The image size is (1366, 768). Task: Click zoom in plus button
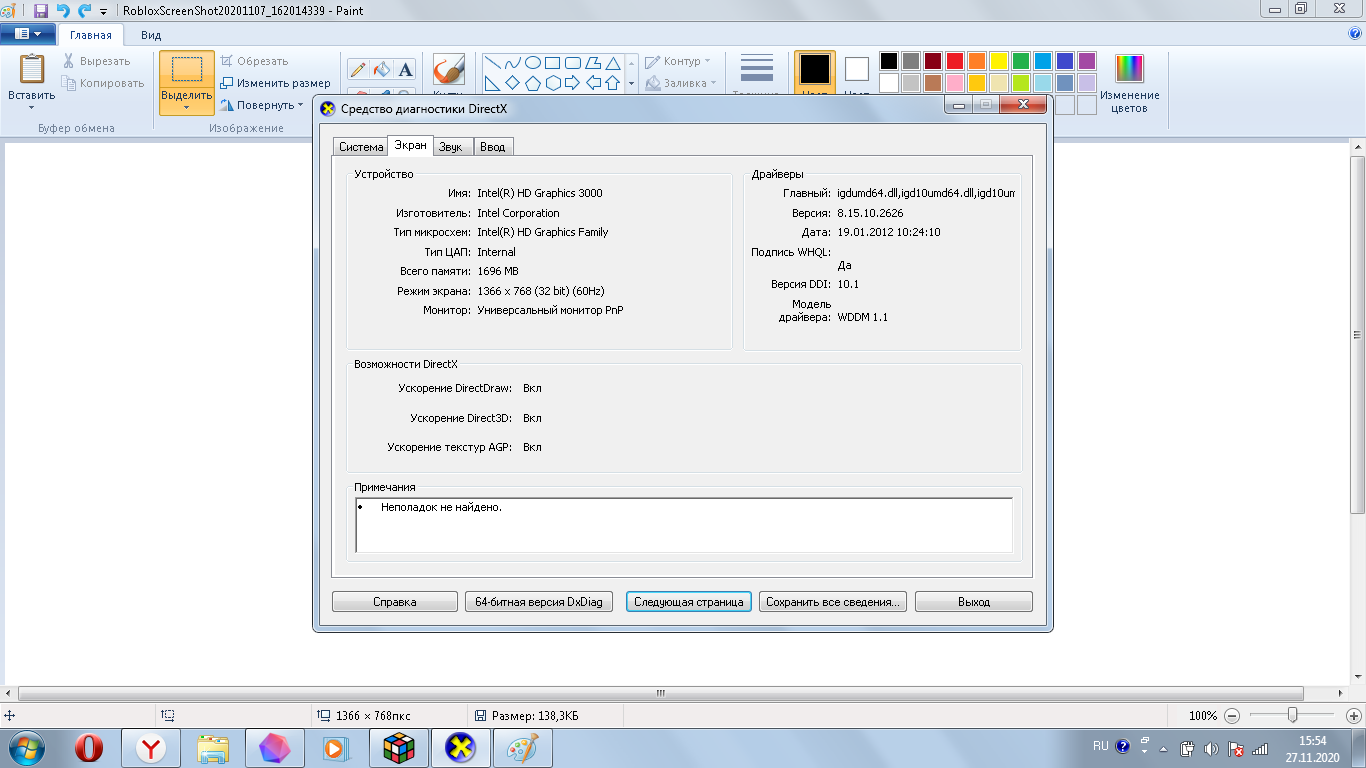coord(1354,716)
